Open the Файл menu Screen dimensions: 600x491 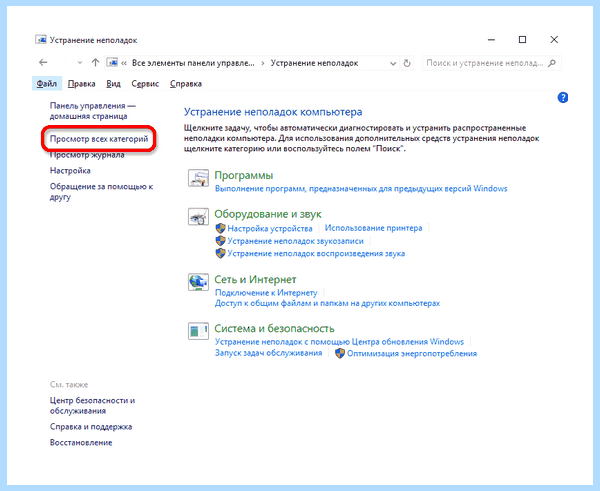click(x=47, y=83)
